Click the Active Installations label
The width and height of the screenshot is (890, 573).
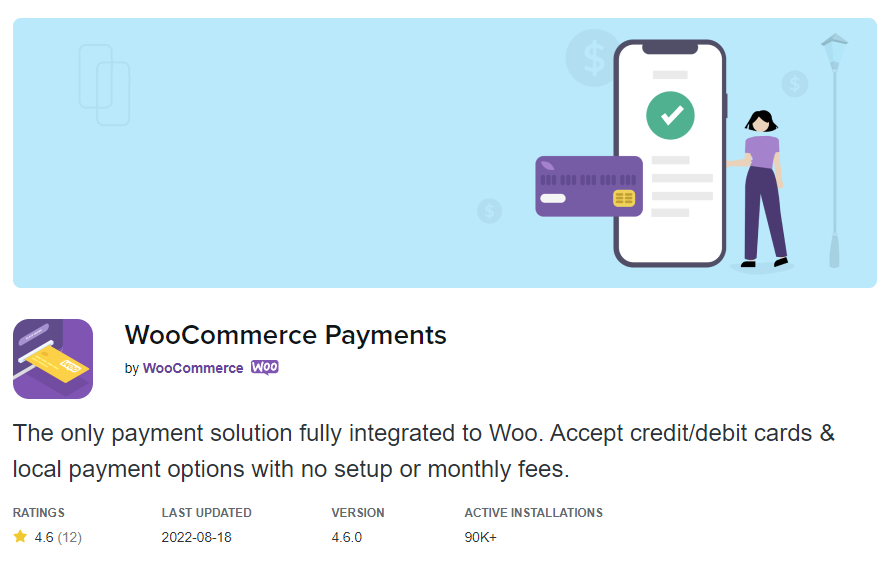(534, 513)
